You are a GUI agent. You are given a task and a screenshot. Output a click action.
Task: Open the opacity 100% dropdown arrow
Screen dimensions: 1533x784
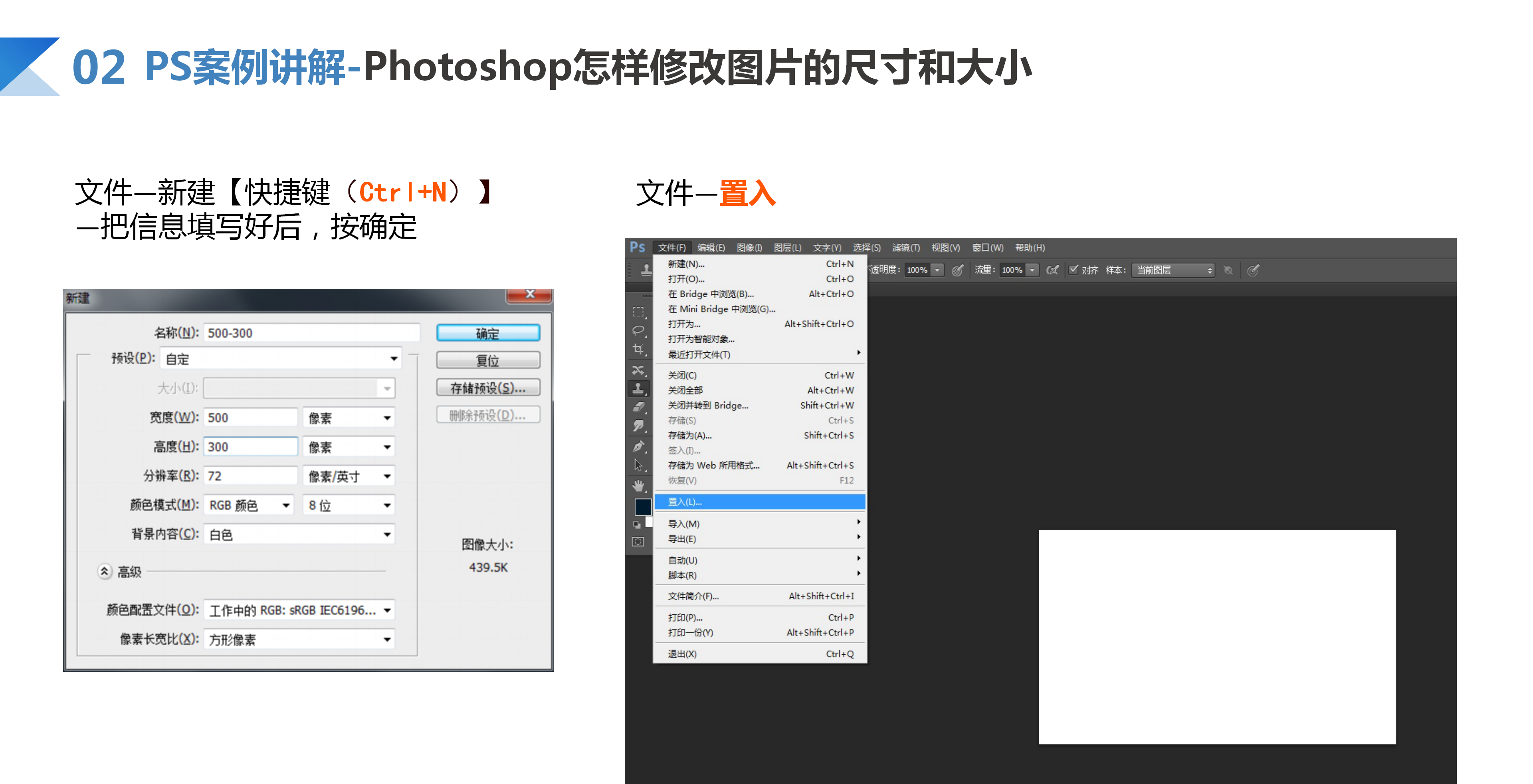pyautogui.click(x=938, y=271)
